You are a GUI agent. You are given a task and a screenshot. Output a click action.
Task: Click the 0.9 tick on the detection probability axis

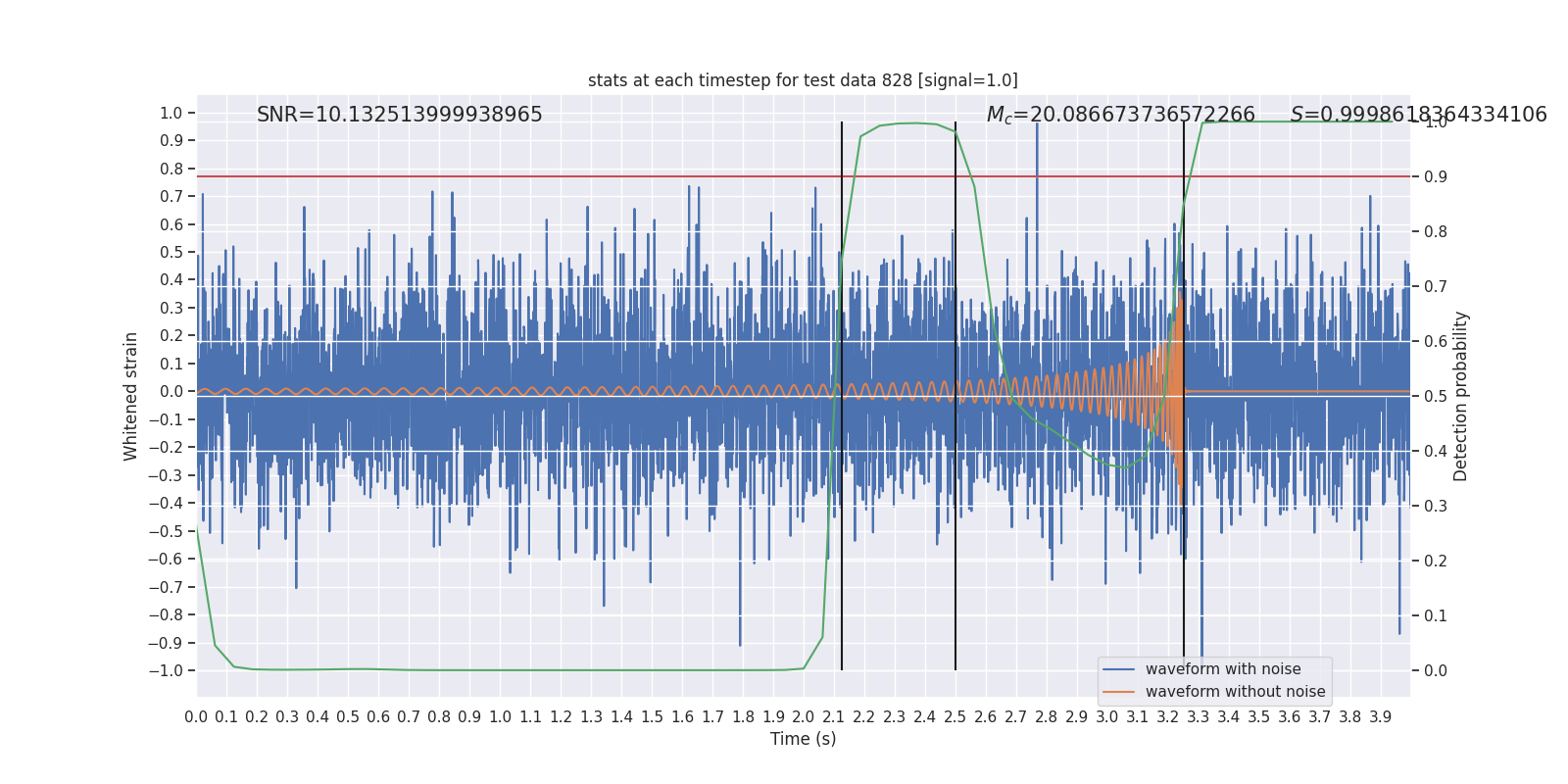pyautogui.click(x=1436, y=176)
